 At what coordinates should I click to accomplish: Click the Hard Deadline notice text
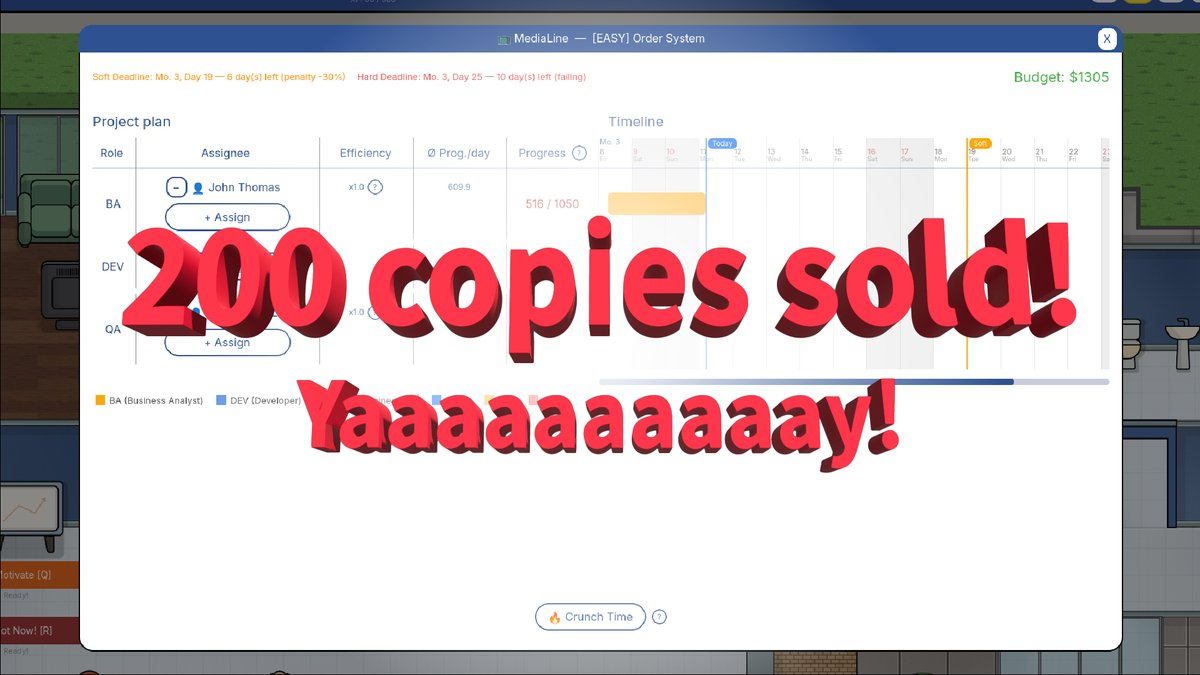point(471,77)
